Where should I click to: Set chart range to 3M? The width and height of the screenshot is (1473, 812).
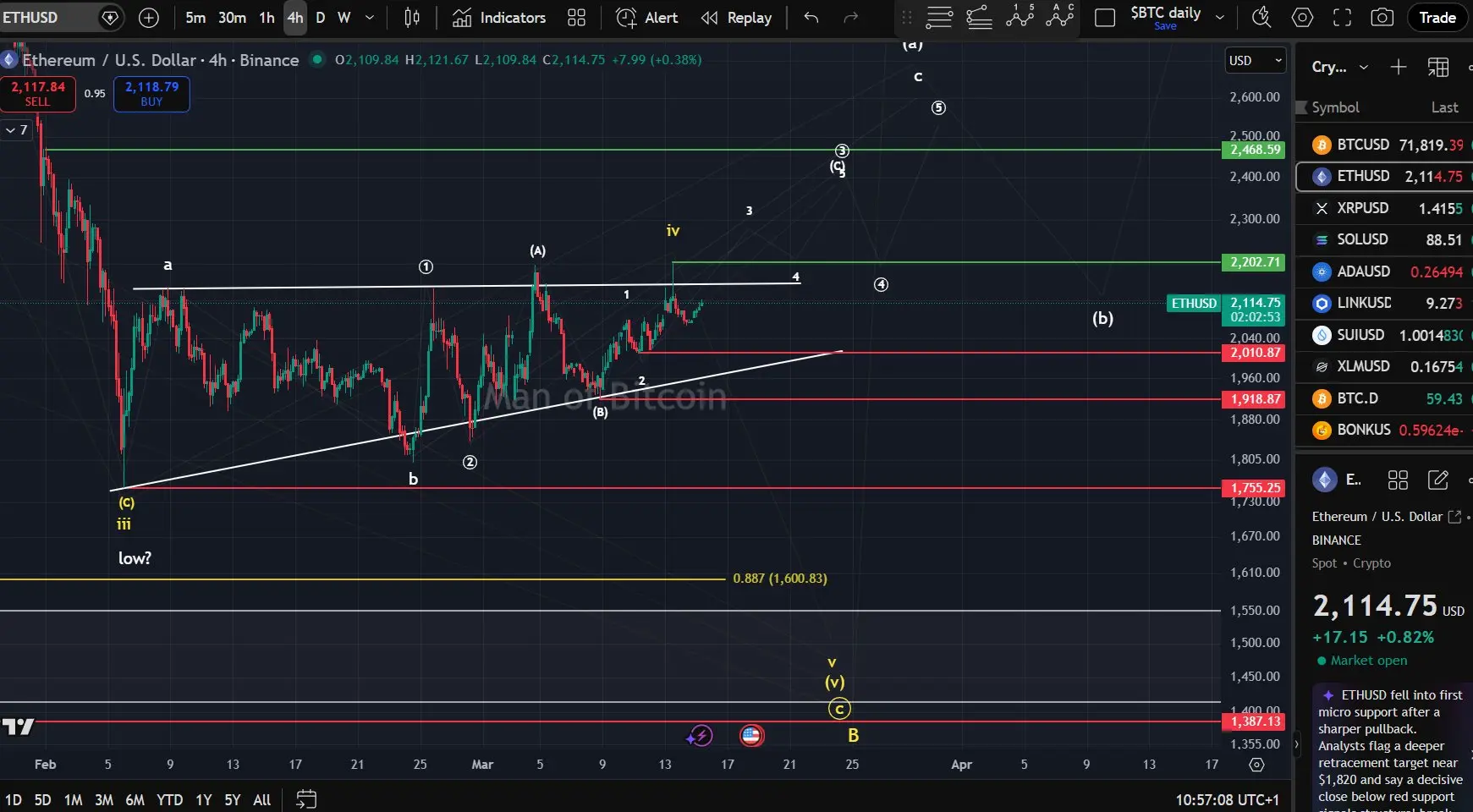pyautogui.click(x=104, y=800)
